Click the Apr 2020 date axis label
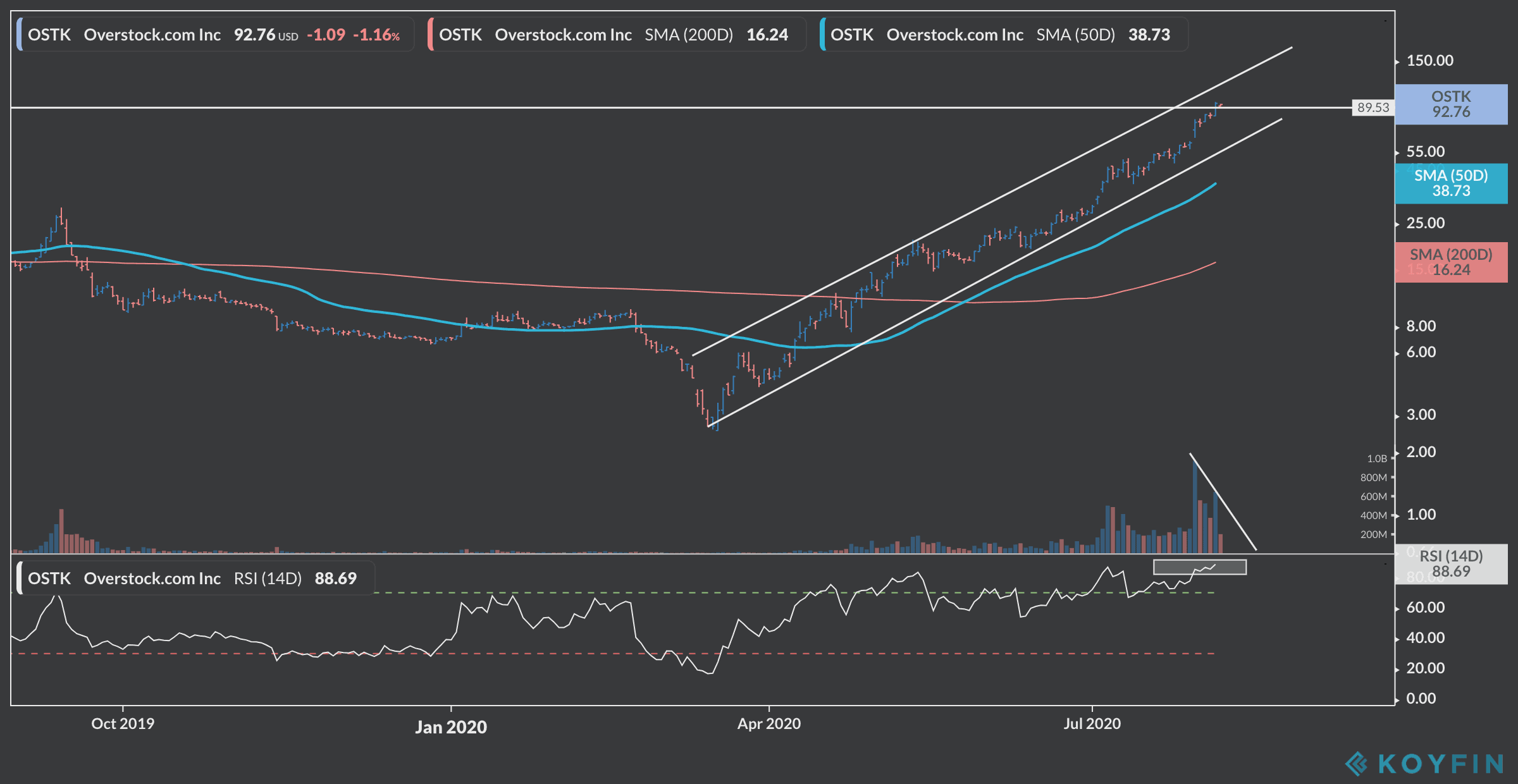Viewport: 1518px width, 784px height. (769, 724)
